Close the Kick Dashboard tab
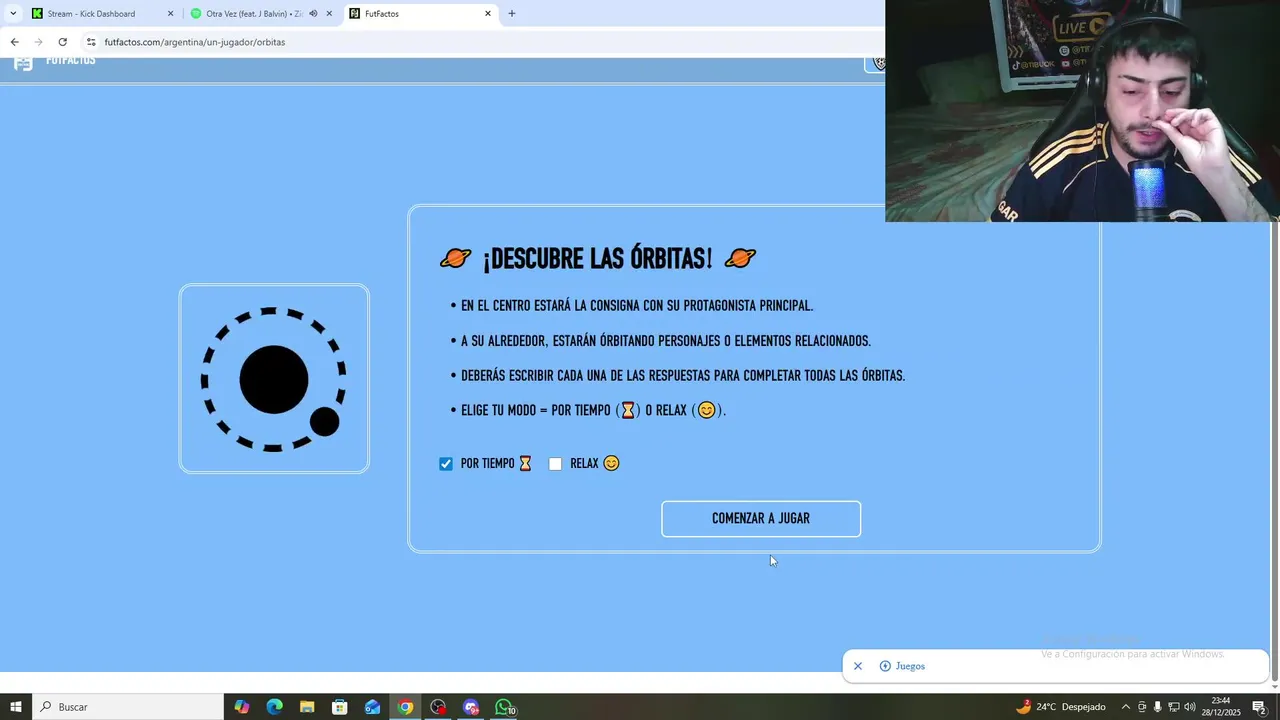The image size is (1280, 720). tap(170, 14)
